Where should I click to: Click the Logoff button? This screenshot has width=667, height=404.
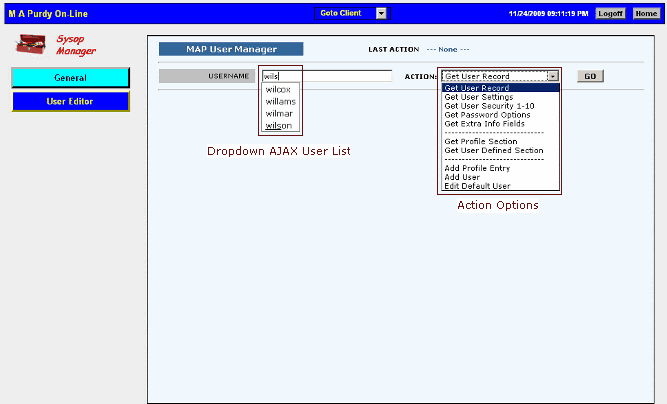[x=610, y=14]
